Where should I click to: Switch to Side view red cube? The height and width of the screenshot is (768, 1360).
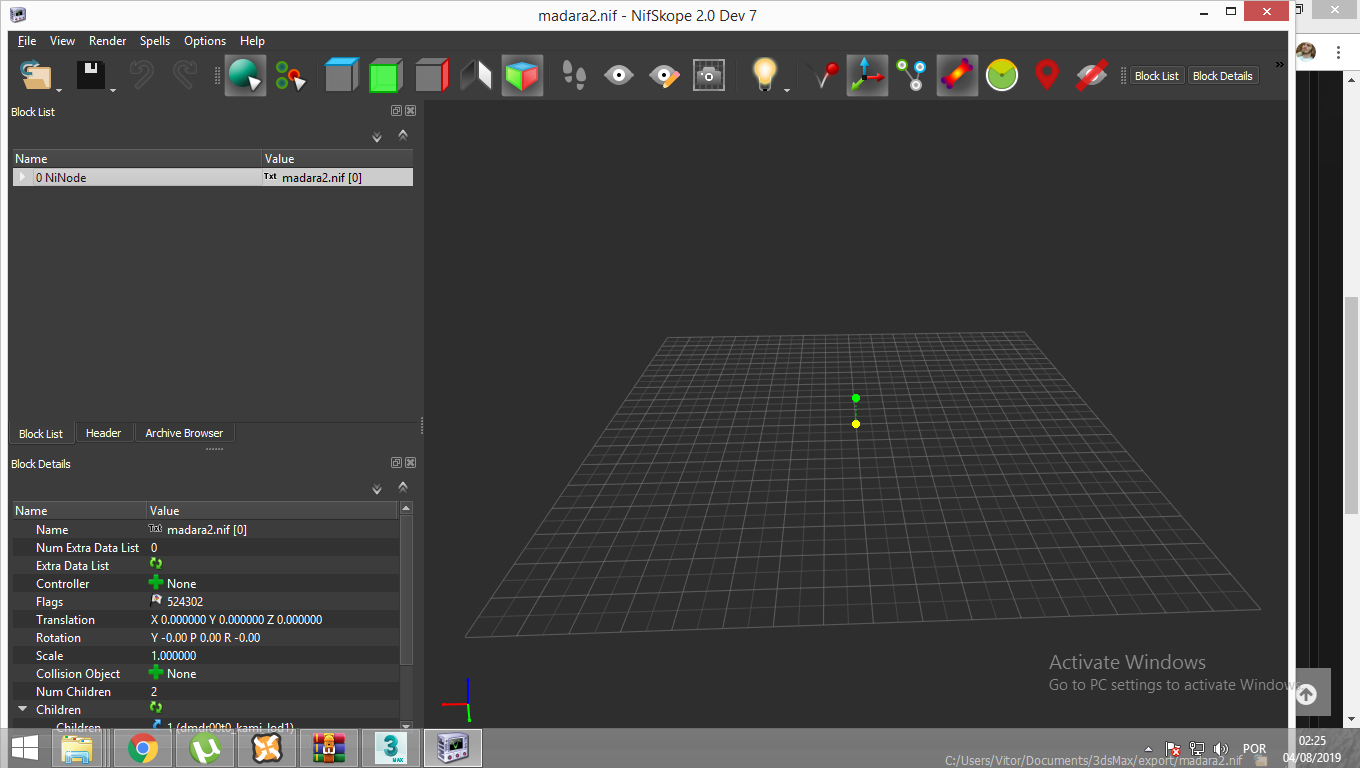[431, 75]
